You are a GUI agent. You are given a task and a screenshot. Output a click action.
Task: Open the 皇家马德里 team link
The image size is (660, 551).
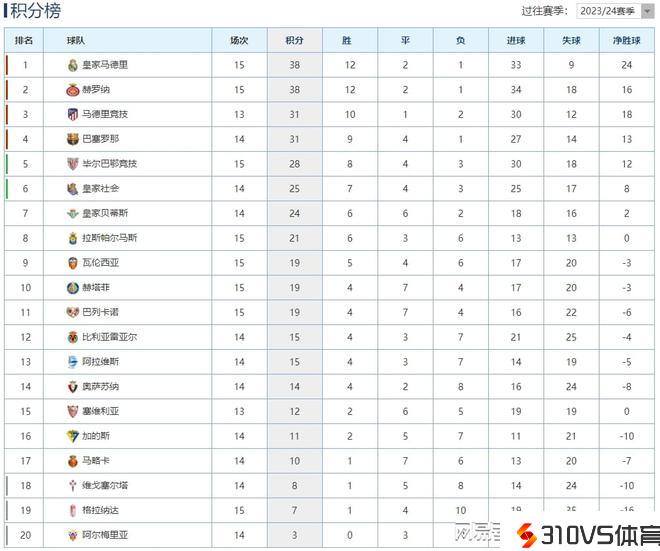[x=105, y=65]
